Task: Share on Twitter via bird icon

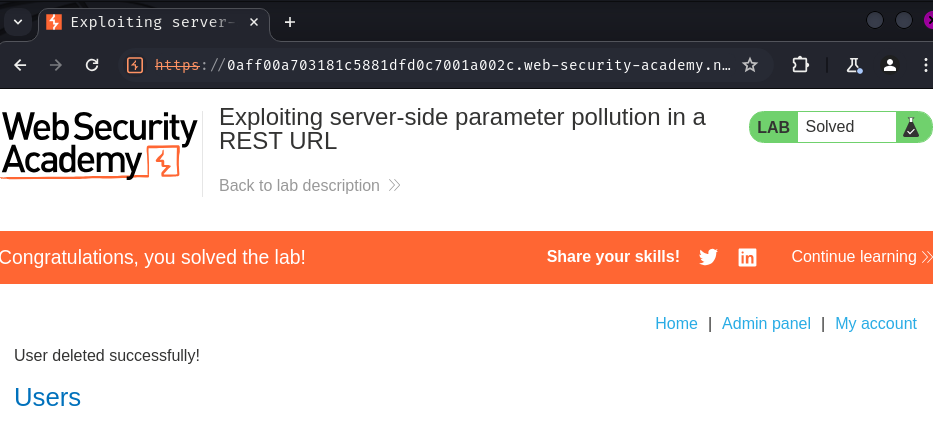Action: point(708,257)
